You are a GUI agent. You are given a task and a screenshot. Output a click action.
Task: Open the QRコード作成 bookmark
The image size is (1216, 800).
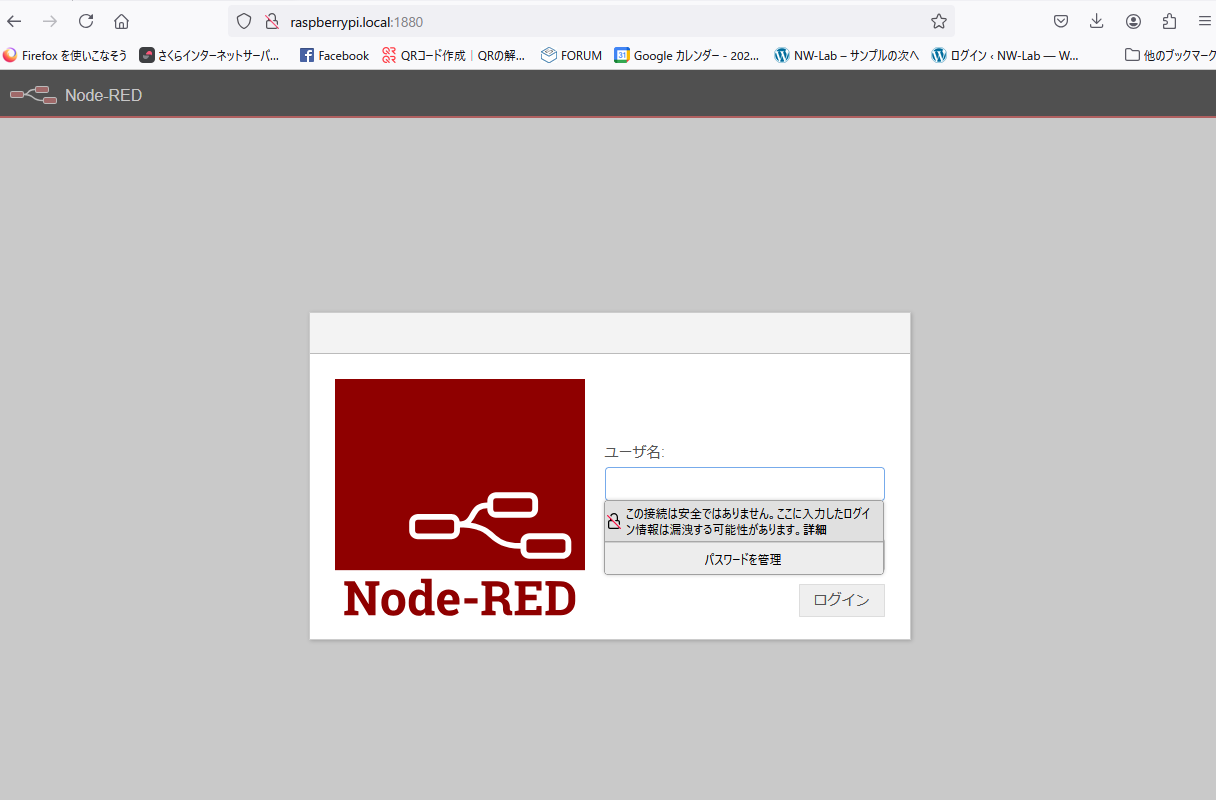(x=453, y=55)
